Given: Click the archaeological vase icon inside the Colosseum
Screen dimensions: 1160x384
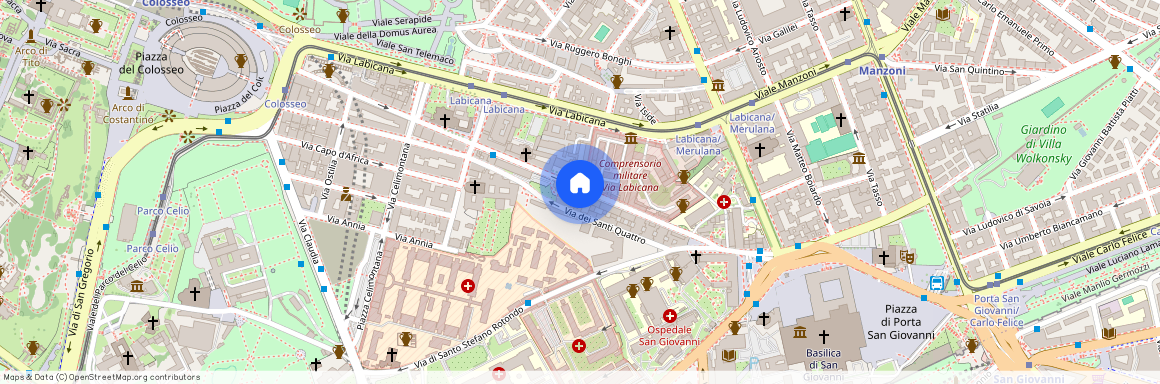Looking at the screenshot, I should [241, 60].
